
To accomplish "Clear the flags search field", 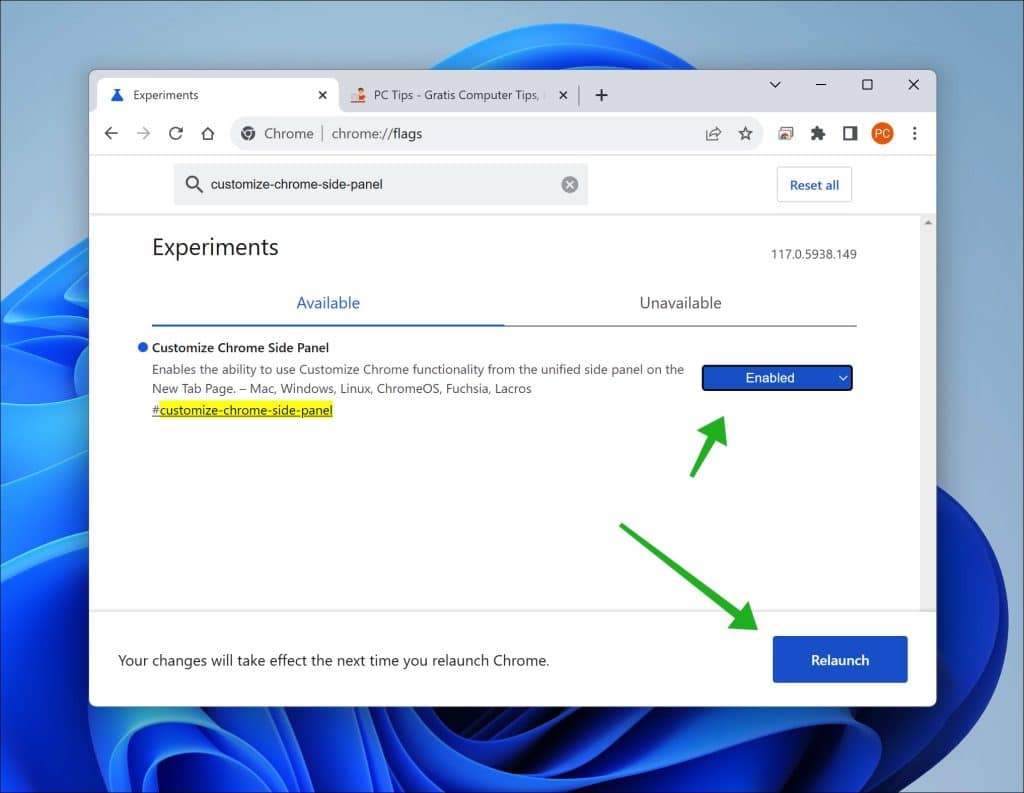I will pos(569,185).
